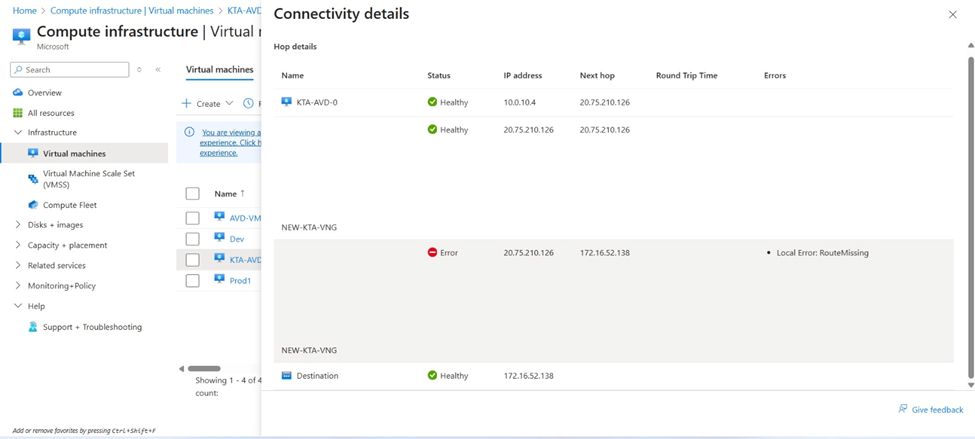The width and height of the screenshot is (975, 439).
Task: Click Healthy status icon in Destination row
Action: click(x=432, y=376)
